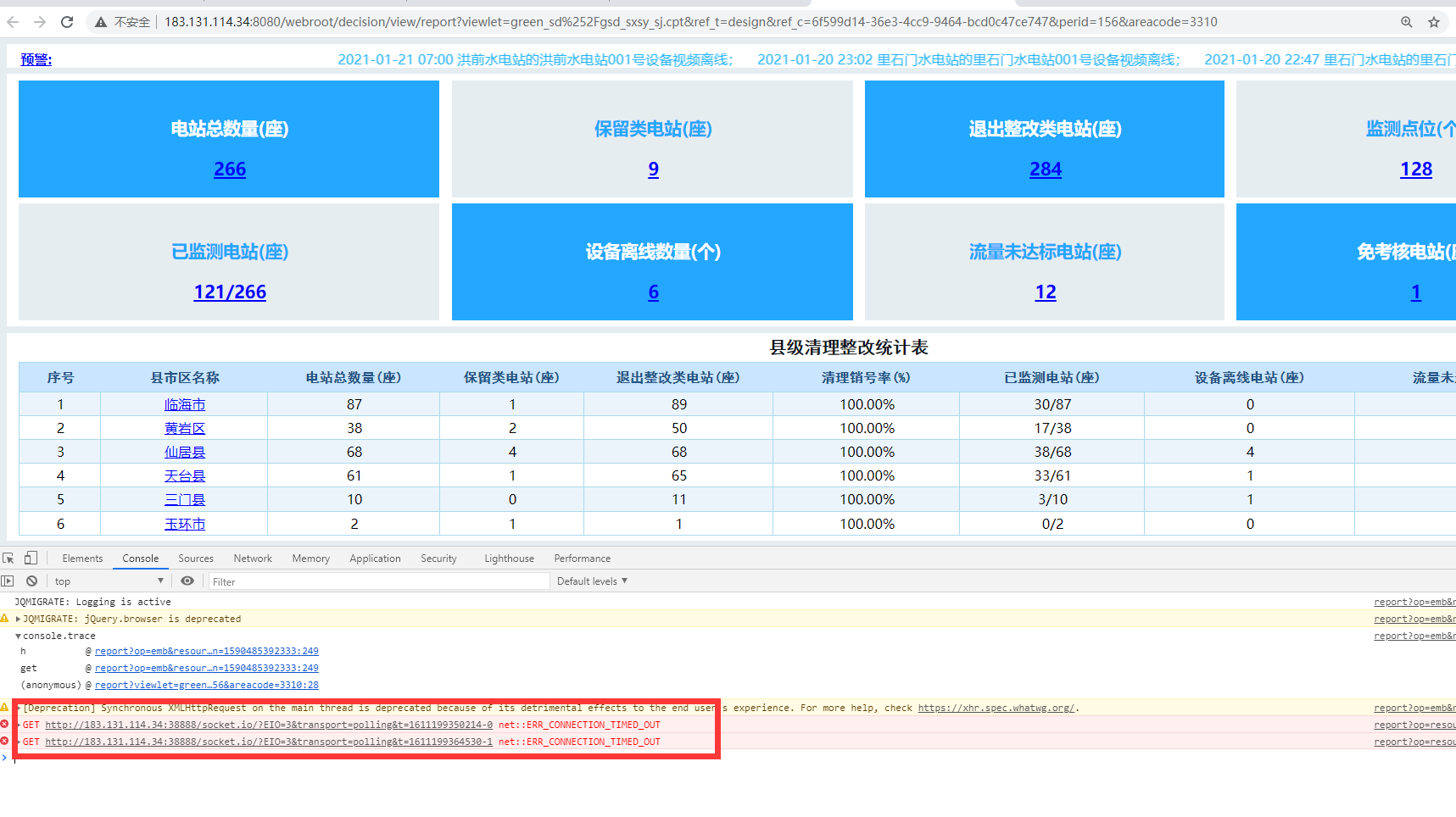
Task: Open 设备离线数量 value 6 link
Action: (x=653, y=292)
